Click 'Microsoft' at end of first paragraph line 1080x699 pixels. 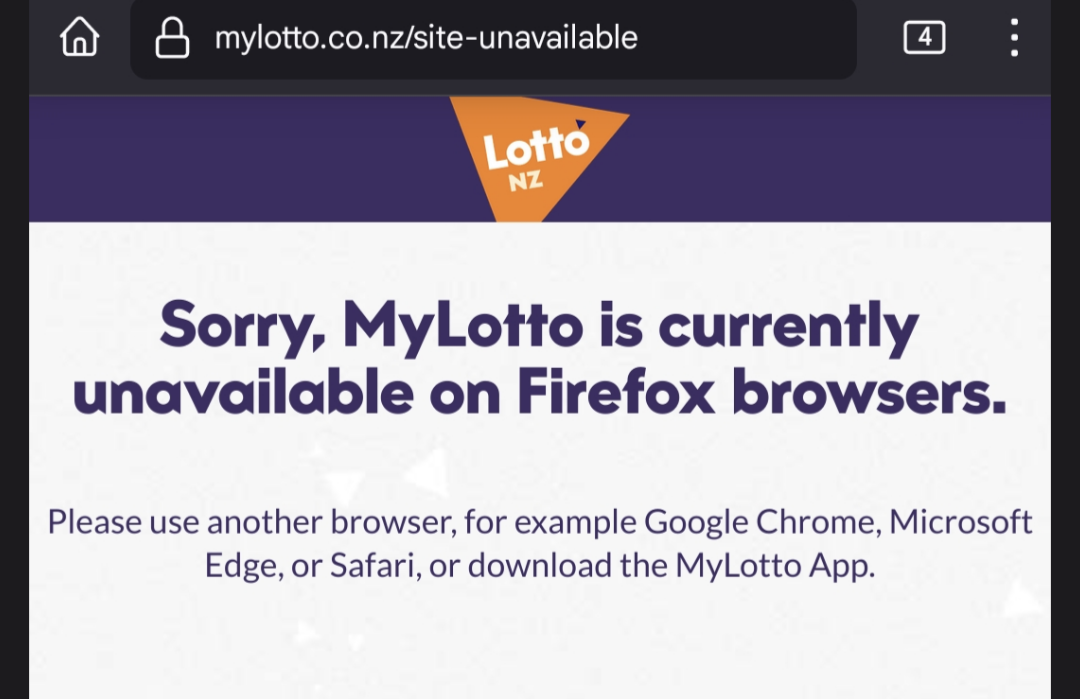[961, 521]
